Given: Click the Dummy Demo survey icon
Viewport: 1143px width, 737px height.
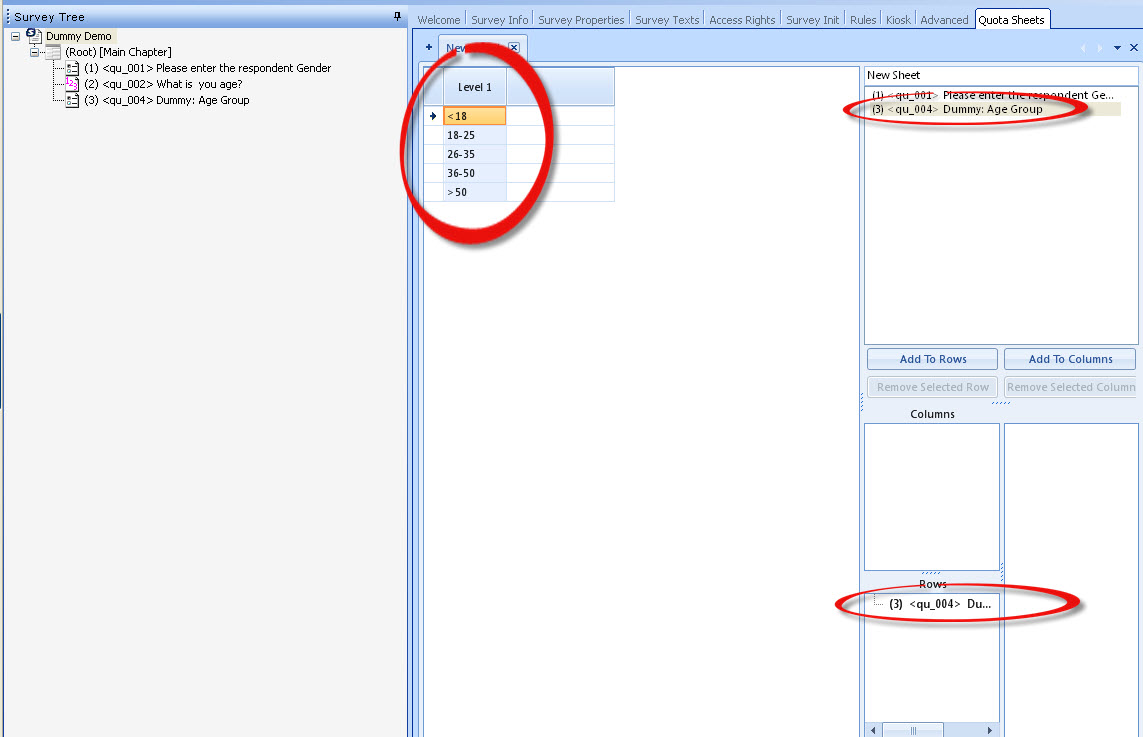Looking at the screenshot, I should [34, 36].
